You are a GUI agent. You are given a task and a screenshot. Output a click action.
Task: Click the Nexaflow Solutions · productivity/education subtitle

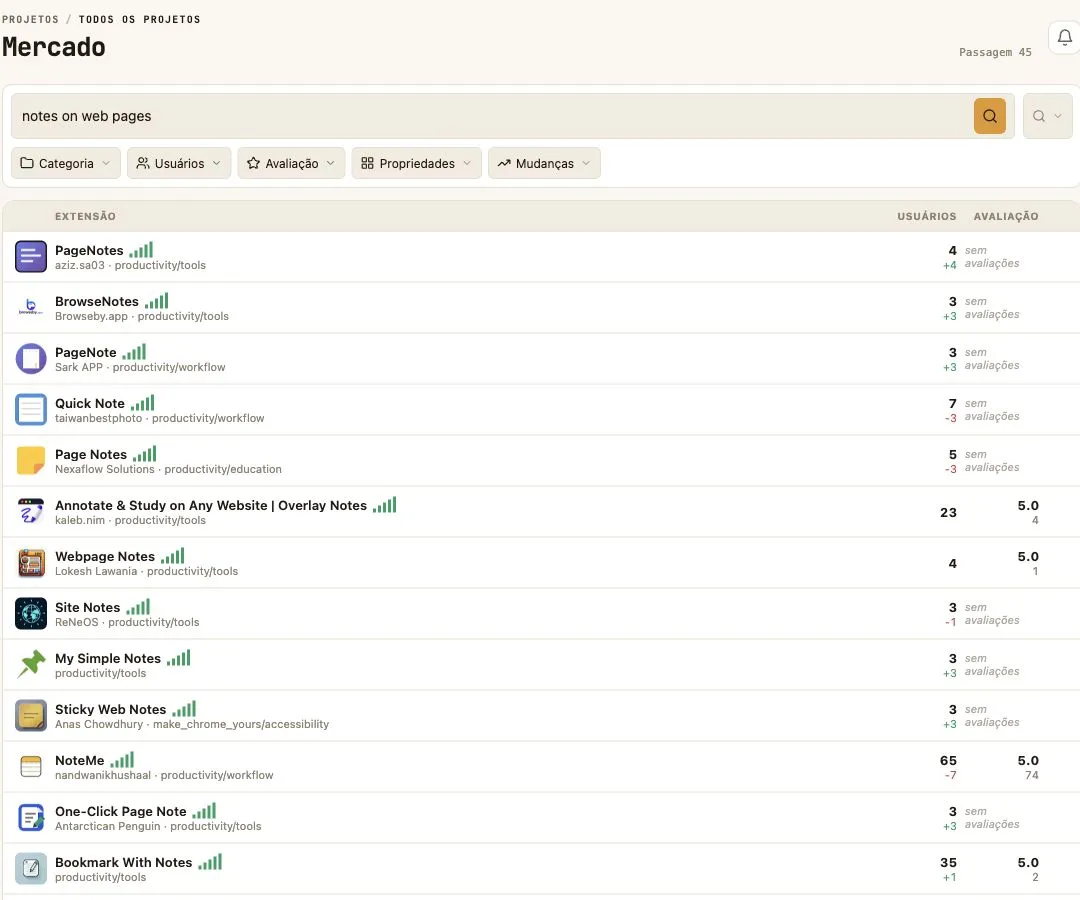pyautogui.click(x=168, y=470)
